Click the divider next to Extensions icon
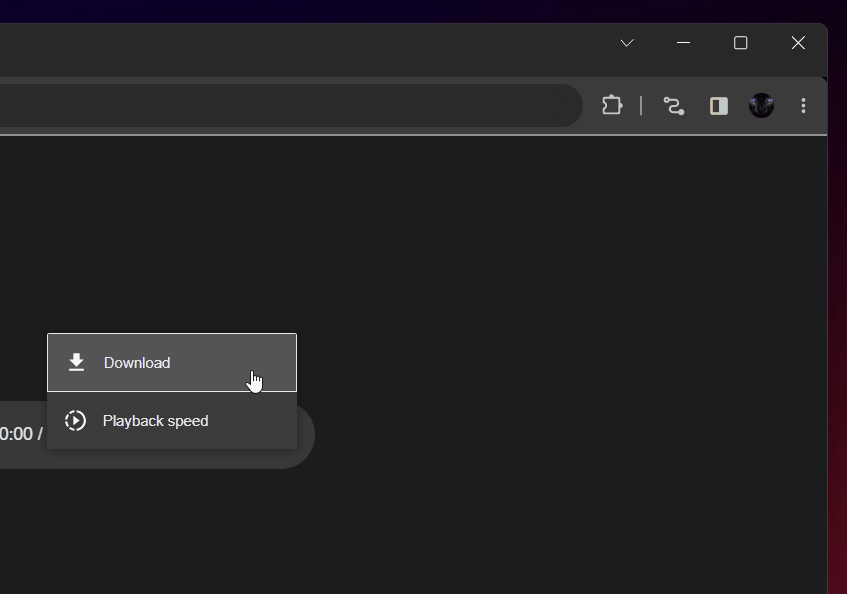 (641, 106)
